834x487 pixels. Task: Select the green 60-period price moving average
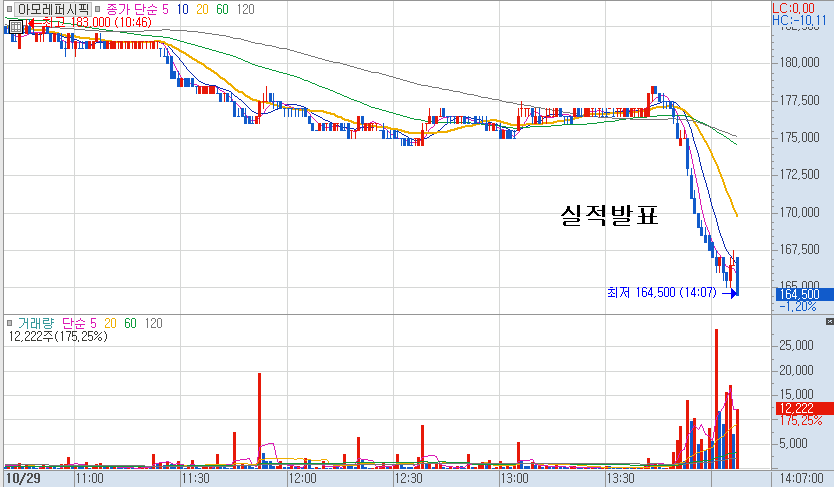(x=222, y=9)
